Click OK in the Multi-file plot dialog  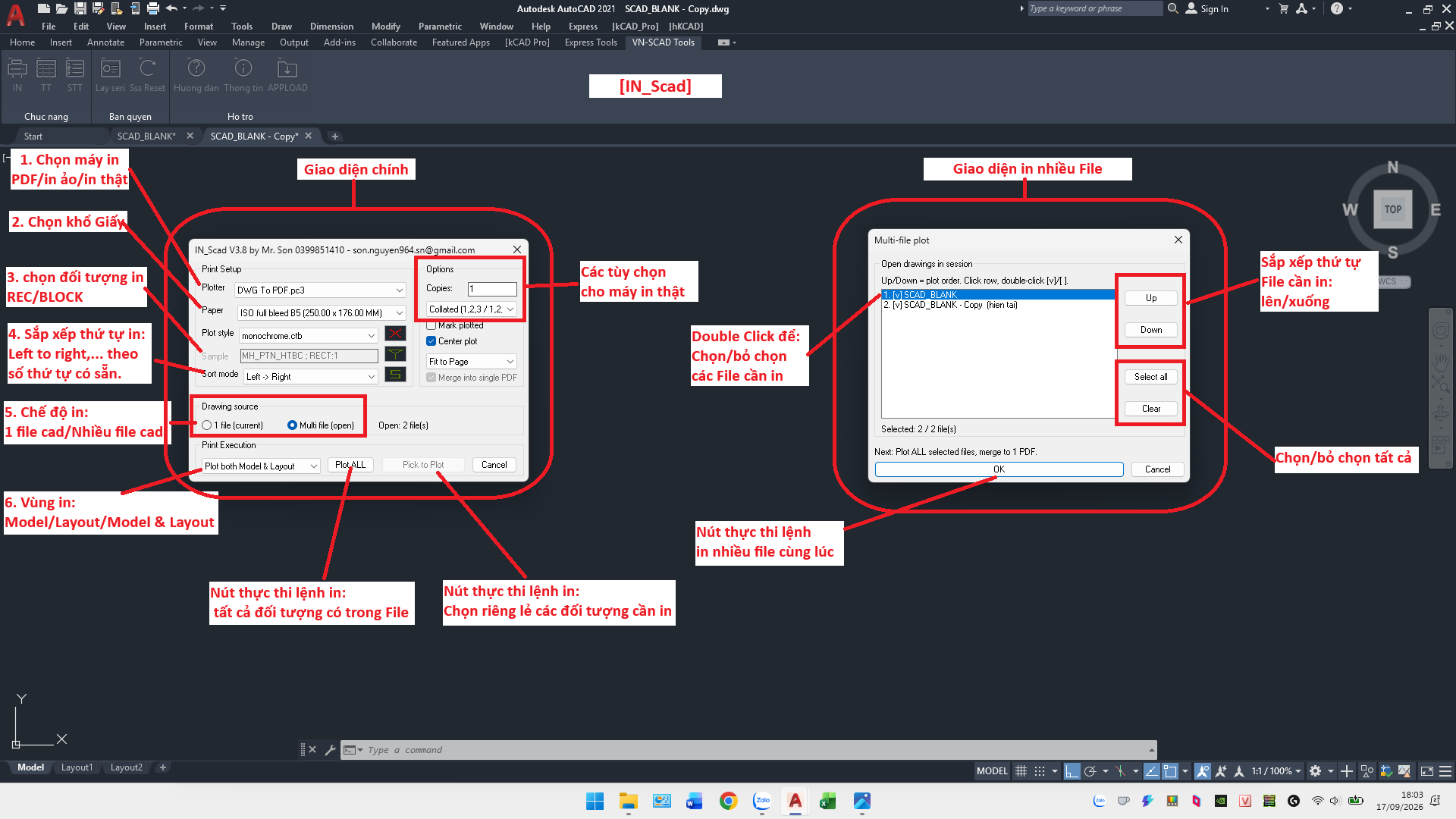coord(999,469)
